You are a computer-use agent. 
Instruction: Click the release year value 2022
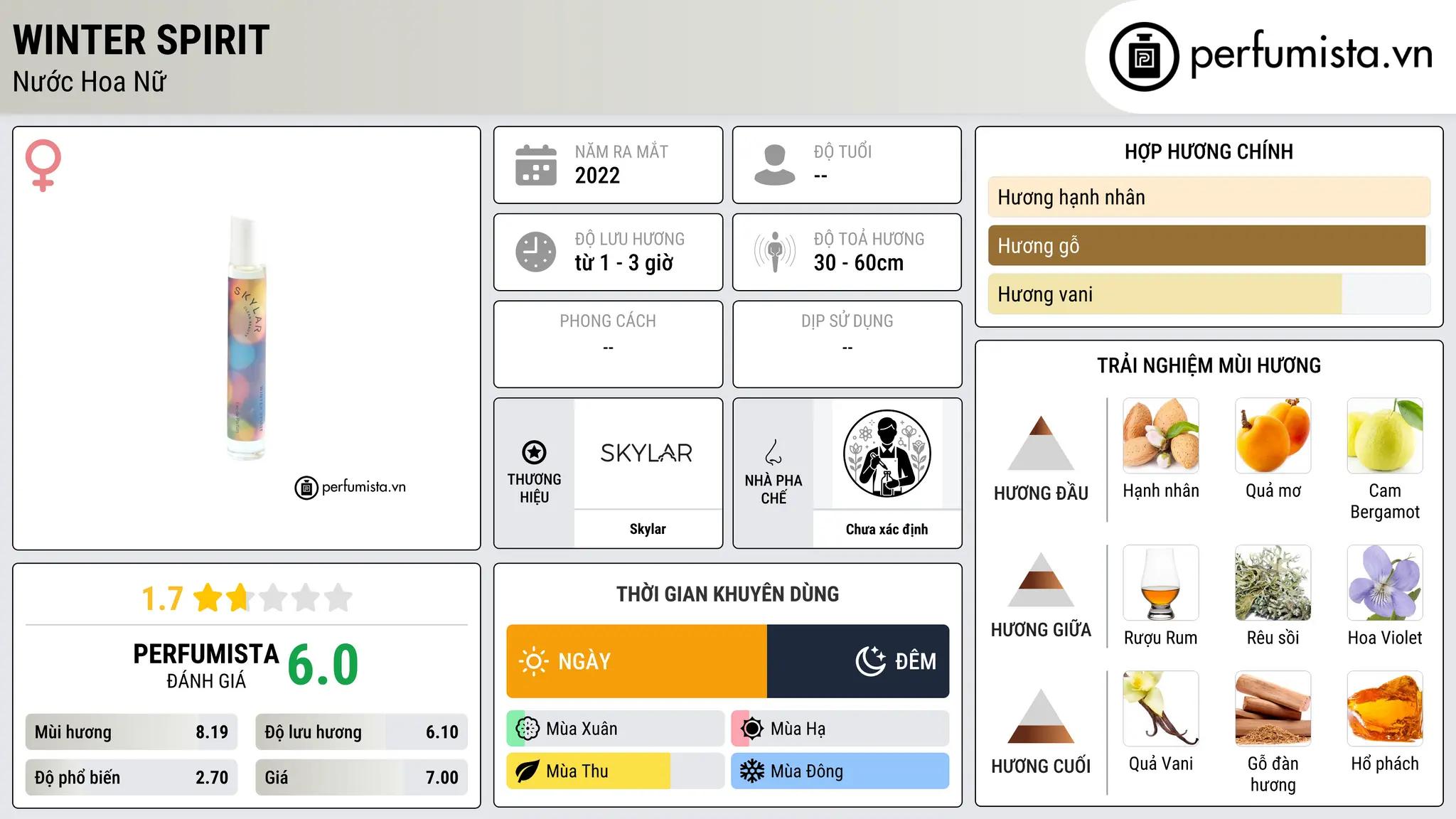pyautogui.click(x=597, y=176)
